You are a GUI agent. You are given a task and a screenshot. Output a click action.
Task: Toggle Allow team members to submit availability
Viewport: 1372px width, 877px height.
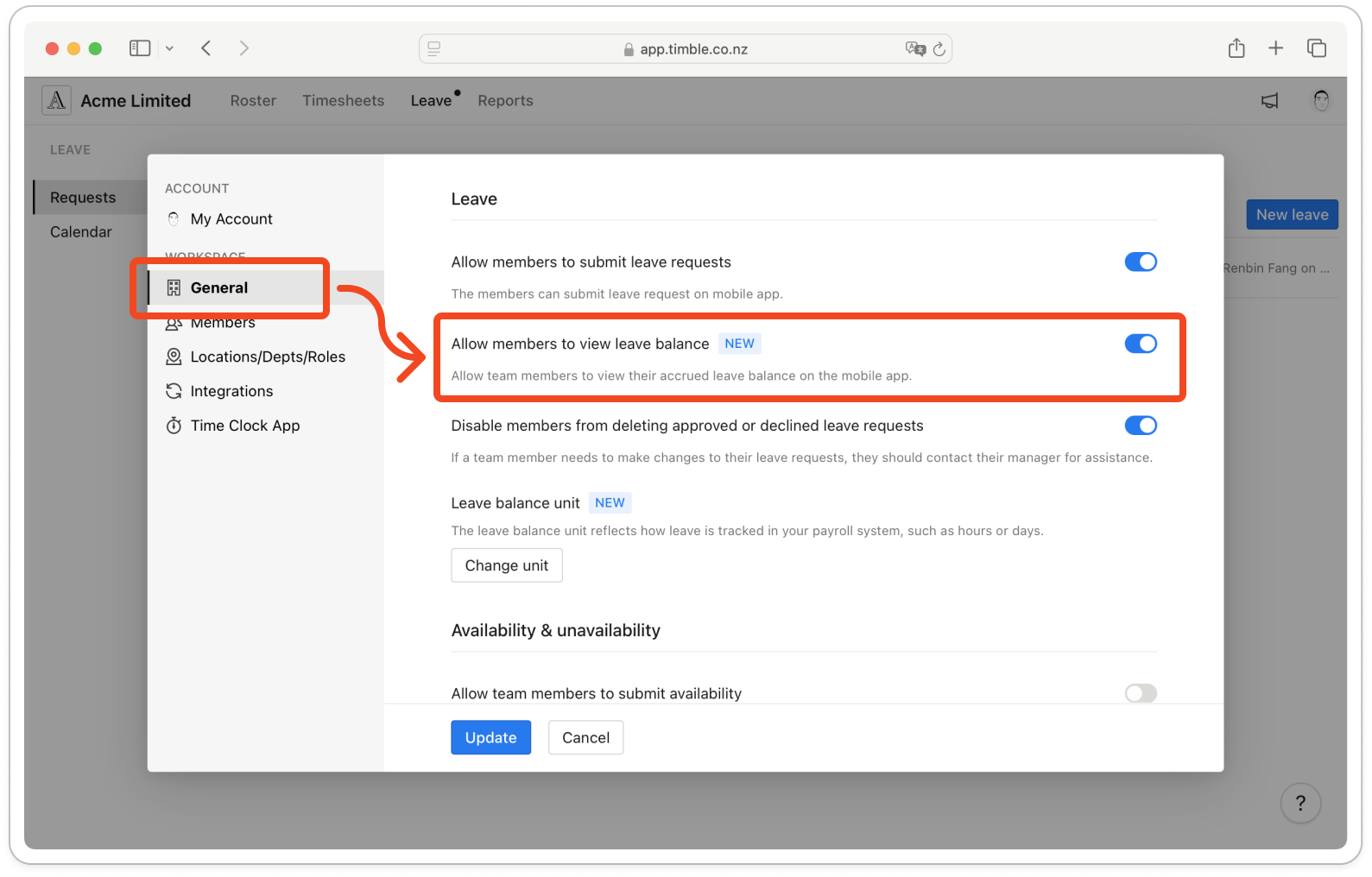[x=1141, y=693]
